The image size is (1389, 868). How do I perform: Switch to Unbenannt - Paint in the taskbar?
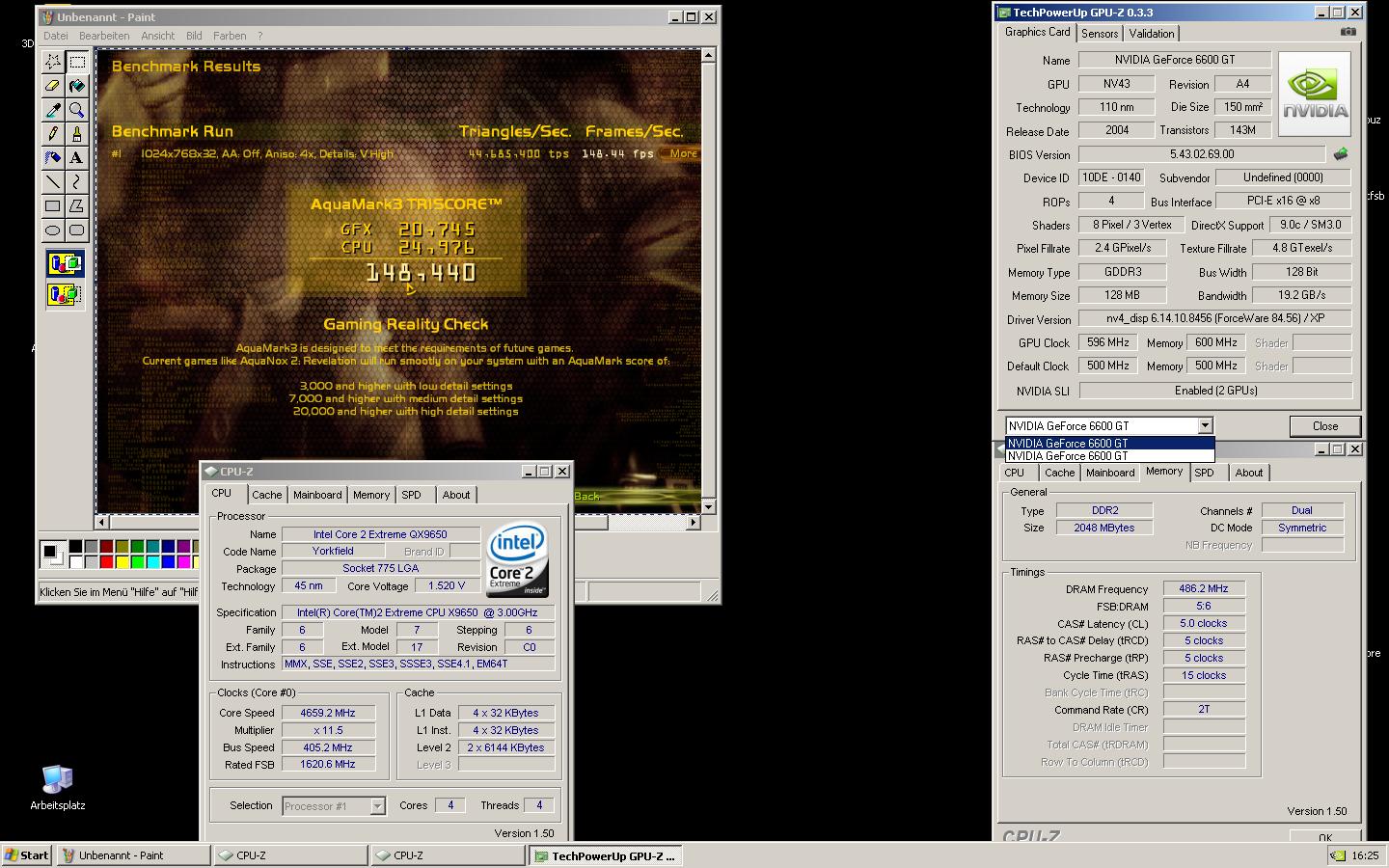tap(133, 855)
